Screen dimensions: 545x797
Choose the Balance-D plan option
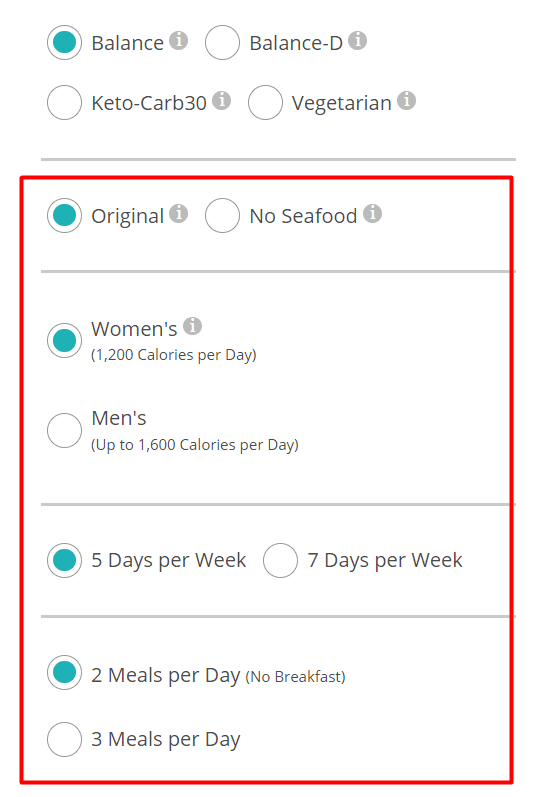tap(222, 42)
